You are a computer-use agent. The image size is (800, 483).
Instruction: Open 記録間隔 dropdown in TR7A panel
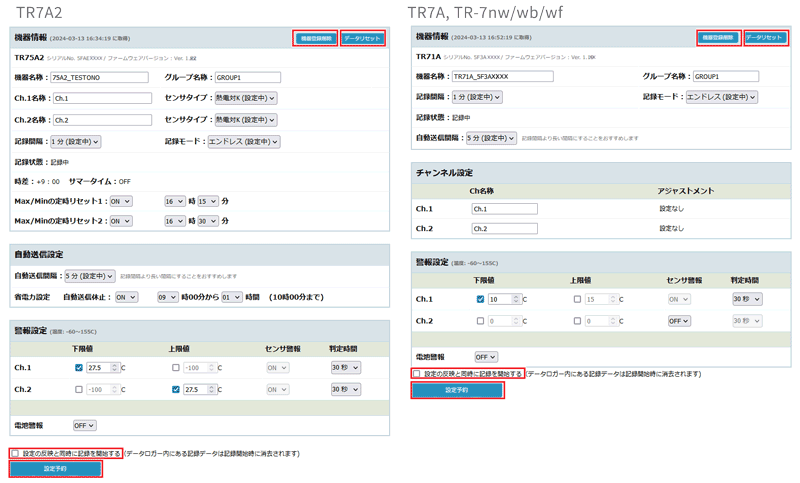tap(477, 97)
